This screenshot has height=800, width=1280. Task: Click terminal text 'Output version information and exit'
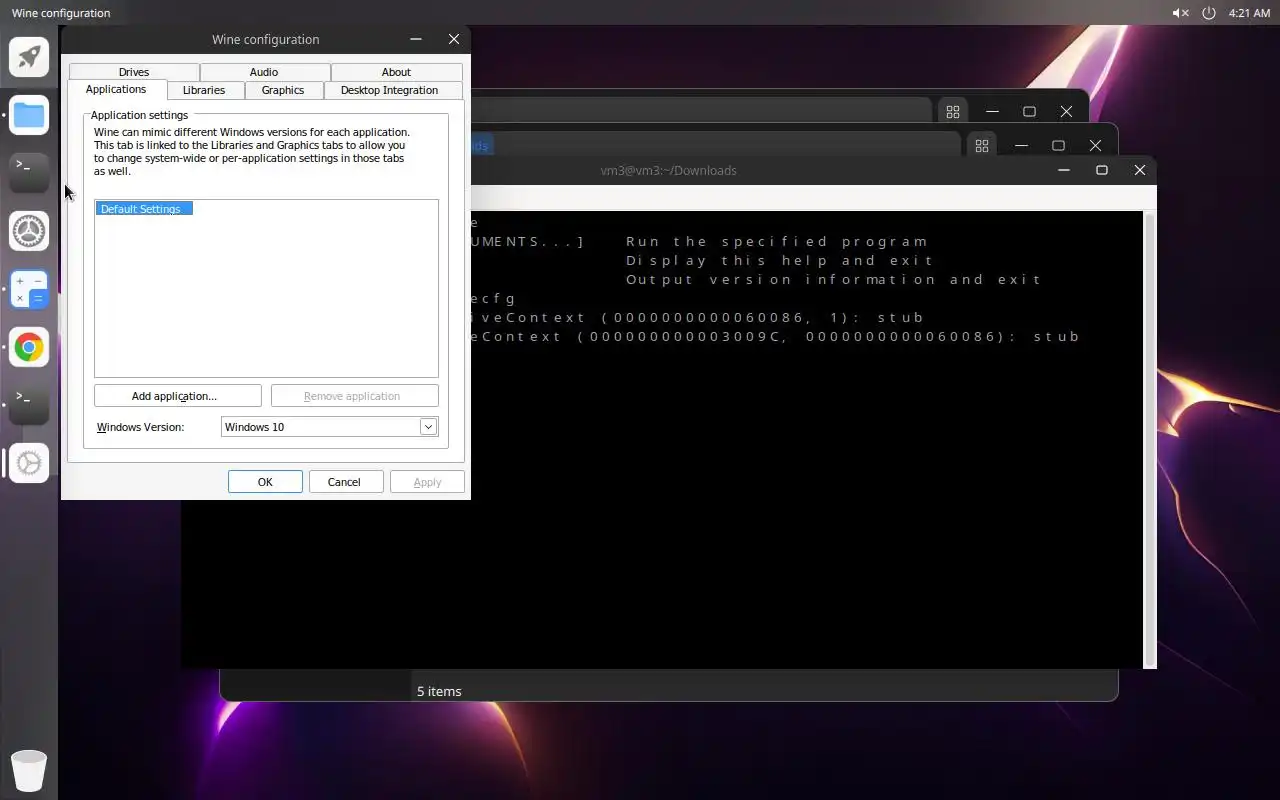tap(834, 279)
